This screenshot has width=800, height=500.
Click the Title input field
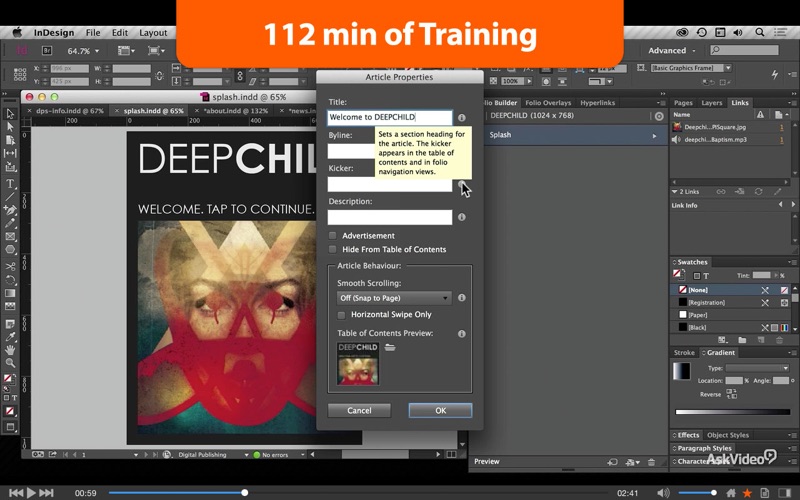[x=390, y=117]
